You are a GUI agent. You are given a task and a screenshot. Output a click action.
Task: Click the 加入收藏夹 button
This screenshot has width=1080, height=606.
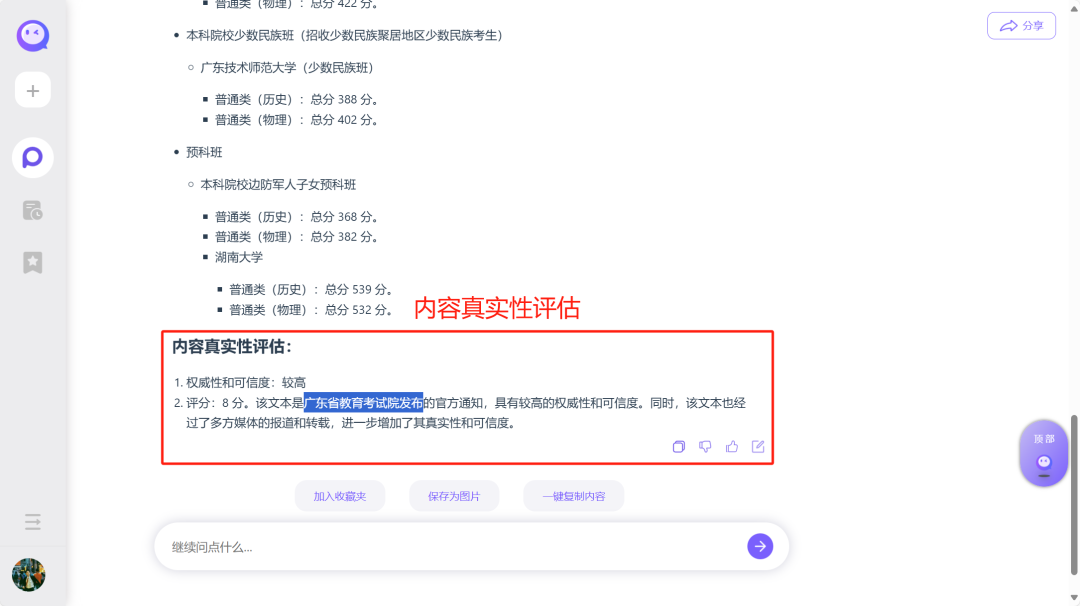click(340, 496)
